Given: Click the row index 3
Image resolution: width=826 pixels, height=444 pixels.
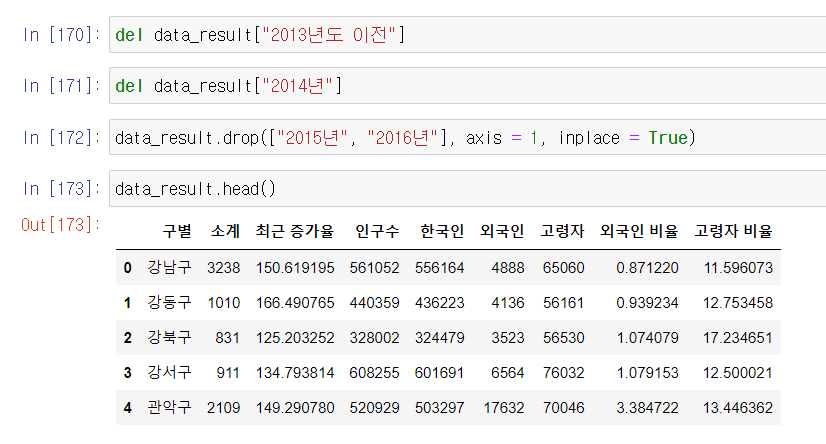Looking at the screenshot, I should [x=127, y=373].
